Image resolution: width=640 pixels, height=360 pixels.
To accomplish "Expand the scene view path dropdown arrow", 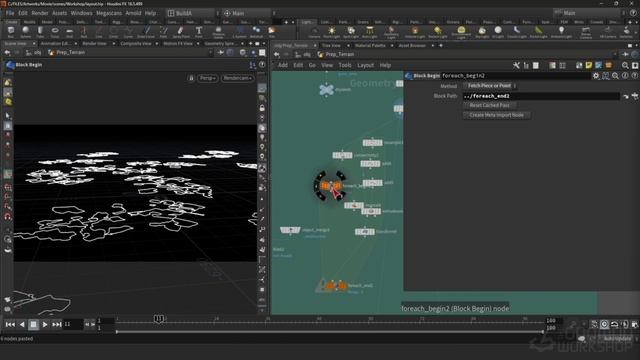I will point(210,52).
